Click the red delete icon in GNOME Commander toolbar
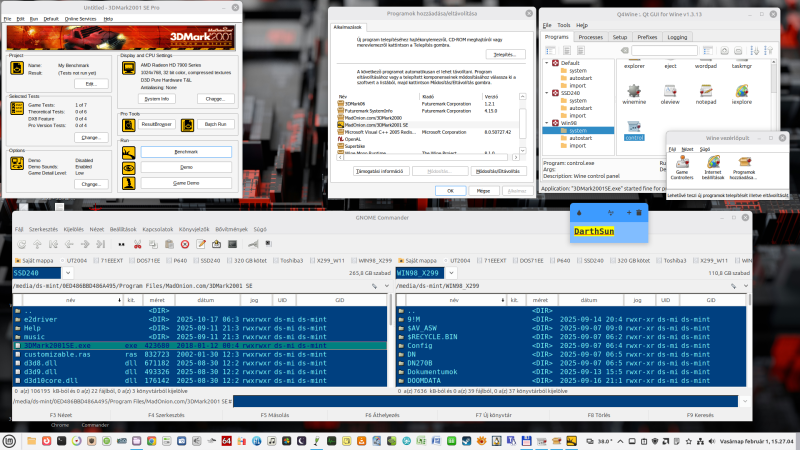Image resolution: width=800 pixels, height=450 pixels. [x=185, y=244]
